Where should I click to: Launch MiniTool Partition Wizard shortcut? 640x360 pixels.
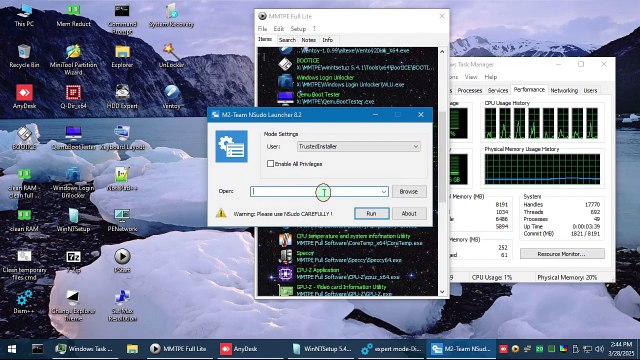click(73, 60)
